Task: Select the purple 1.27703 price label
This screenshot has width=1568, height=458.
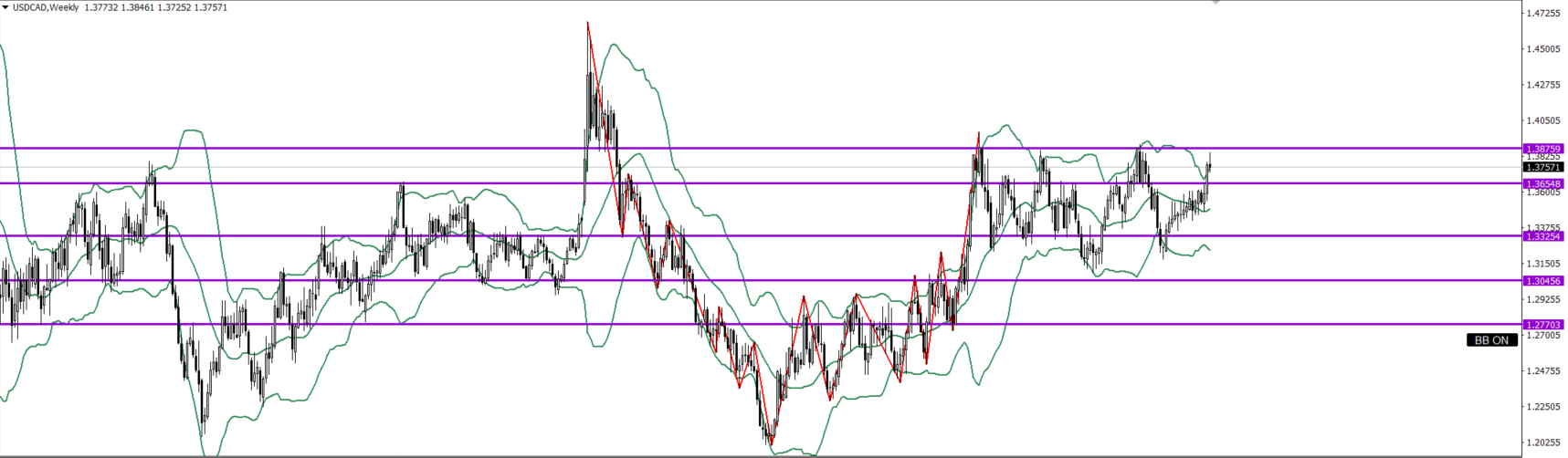Action: click(1543, 325)
